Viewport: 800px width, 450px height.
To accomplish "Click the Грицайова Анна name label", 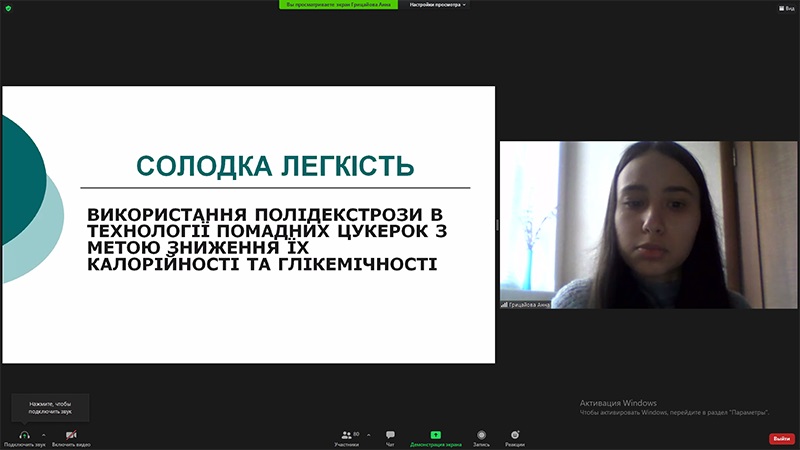I will tap(529, 305).
